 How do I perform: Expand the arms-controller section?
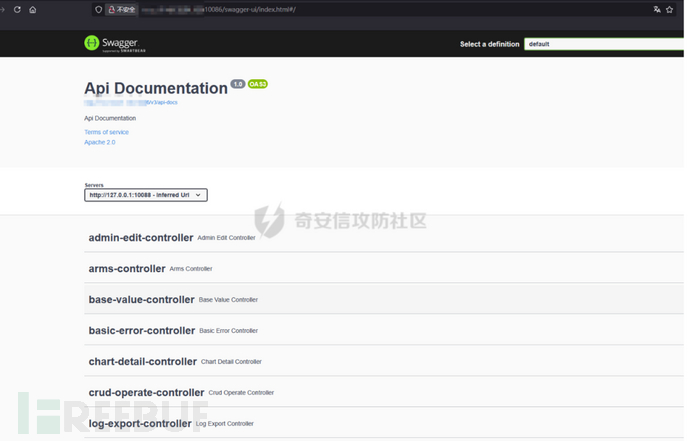click(x=127, y=269)
